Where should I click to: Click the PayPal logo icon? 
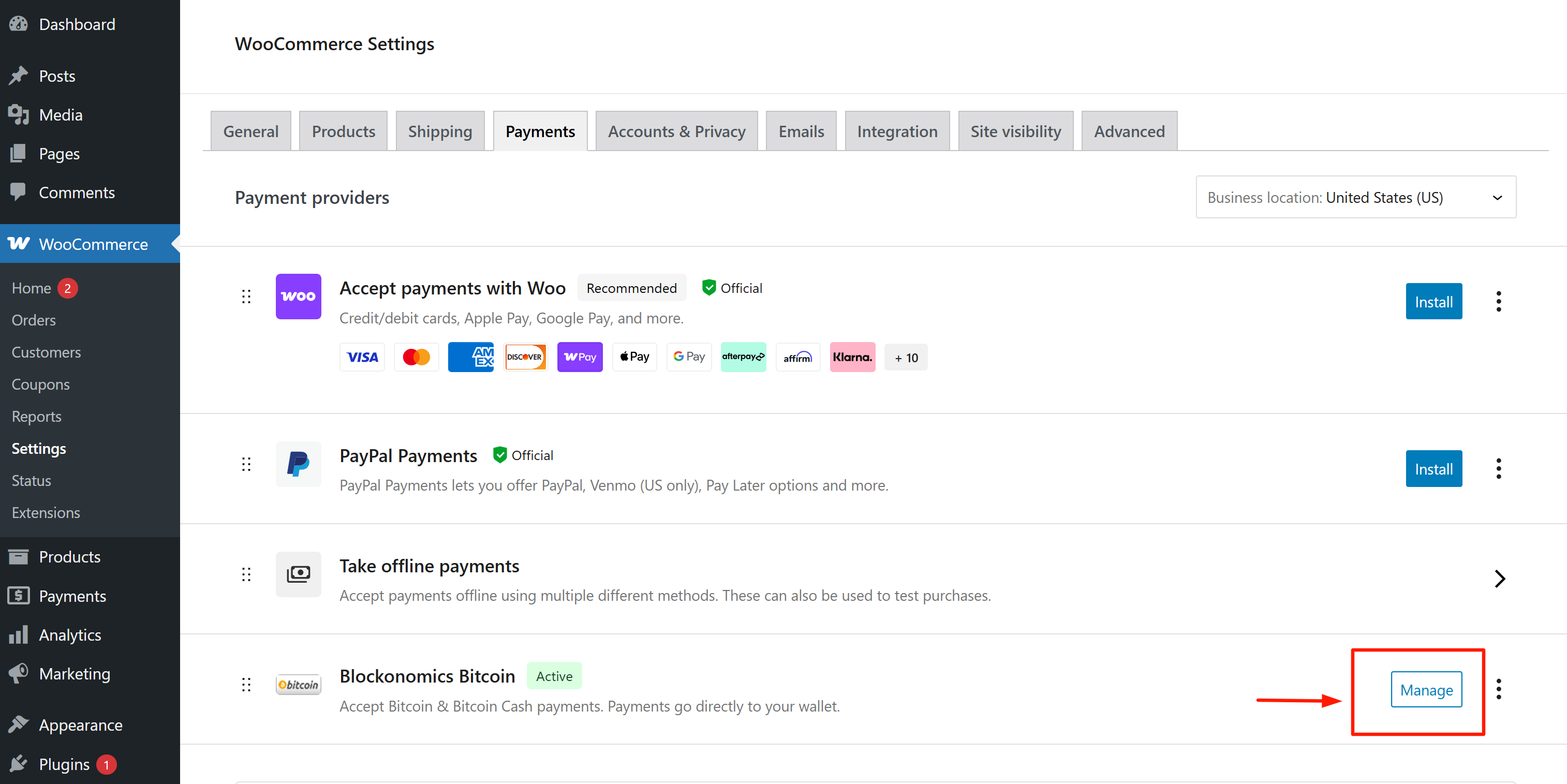pos(298,464)
